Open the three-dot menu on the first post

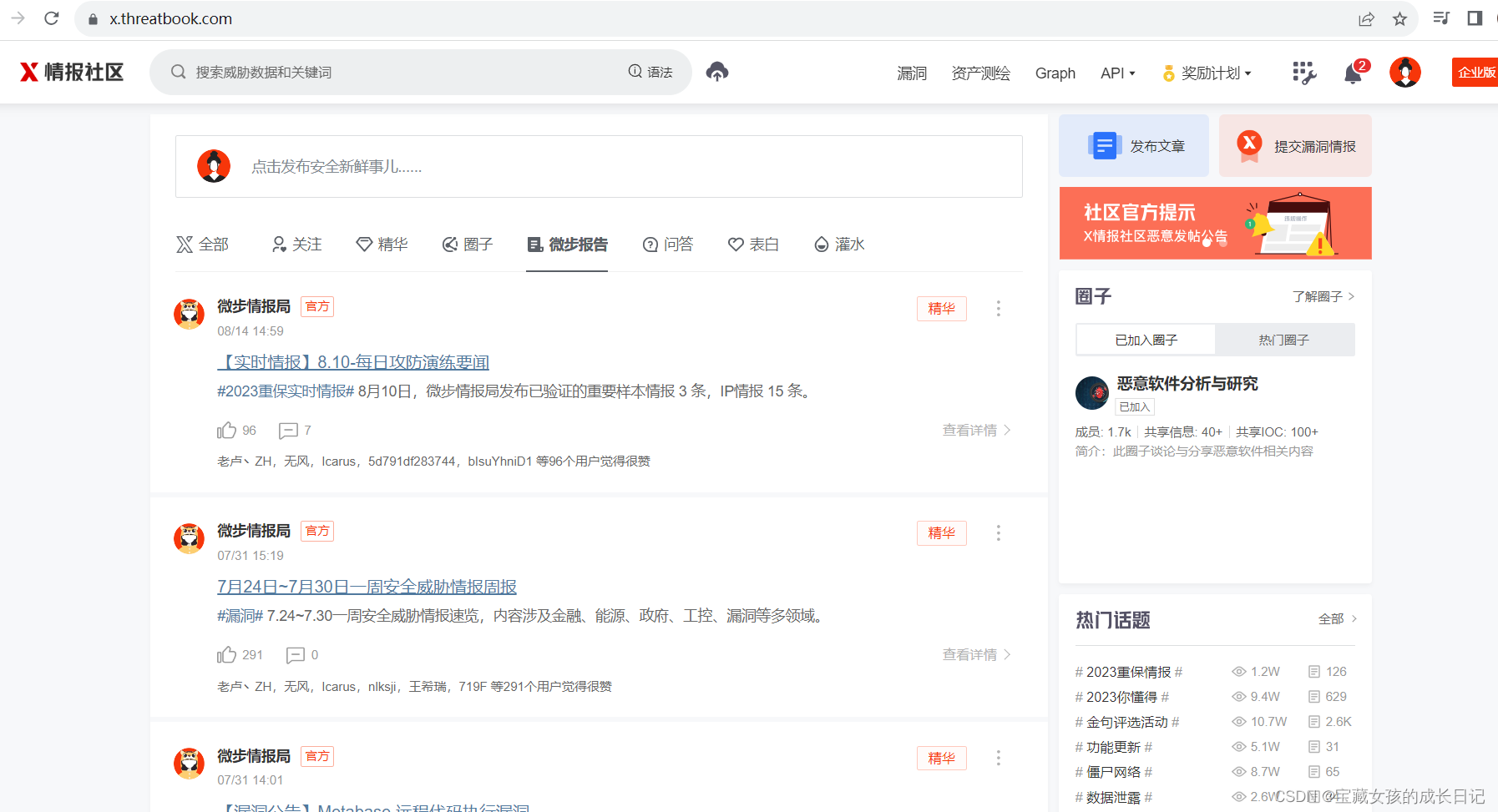(x=998, y=308)
